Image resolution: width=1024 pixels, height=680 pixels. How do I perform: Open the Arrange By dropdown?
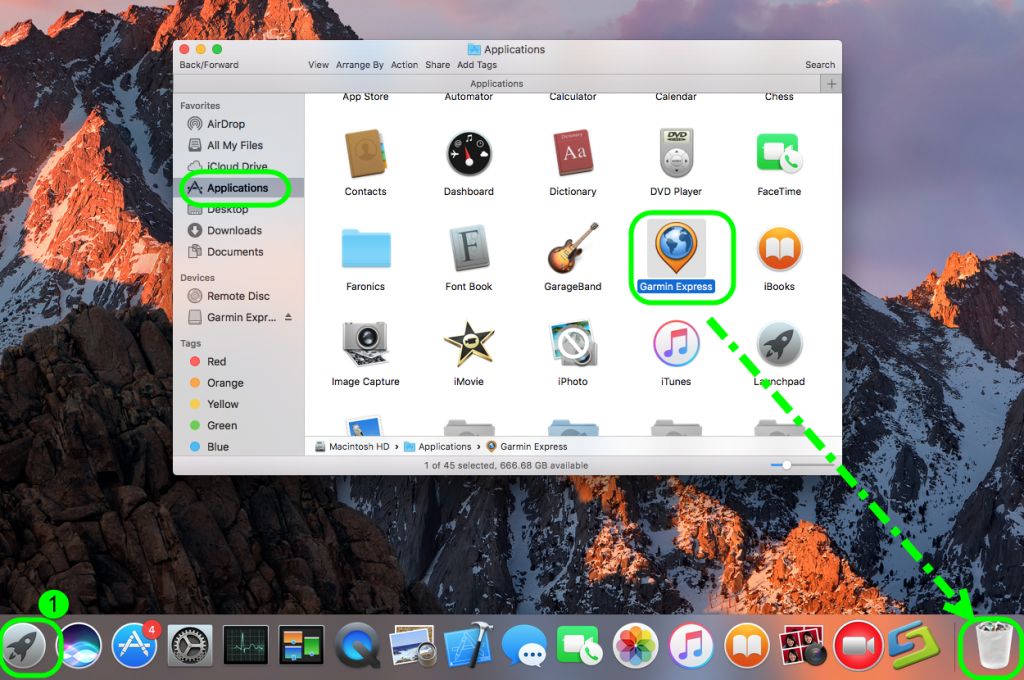click(x=360, y=65)
